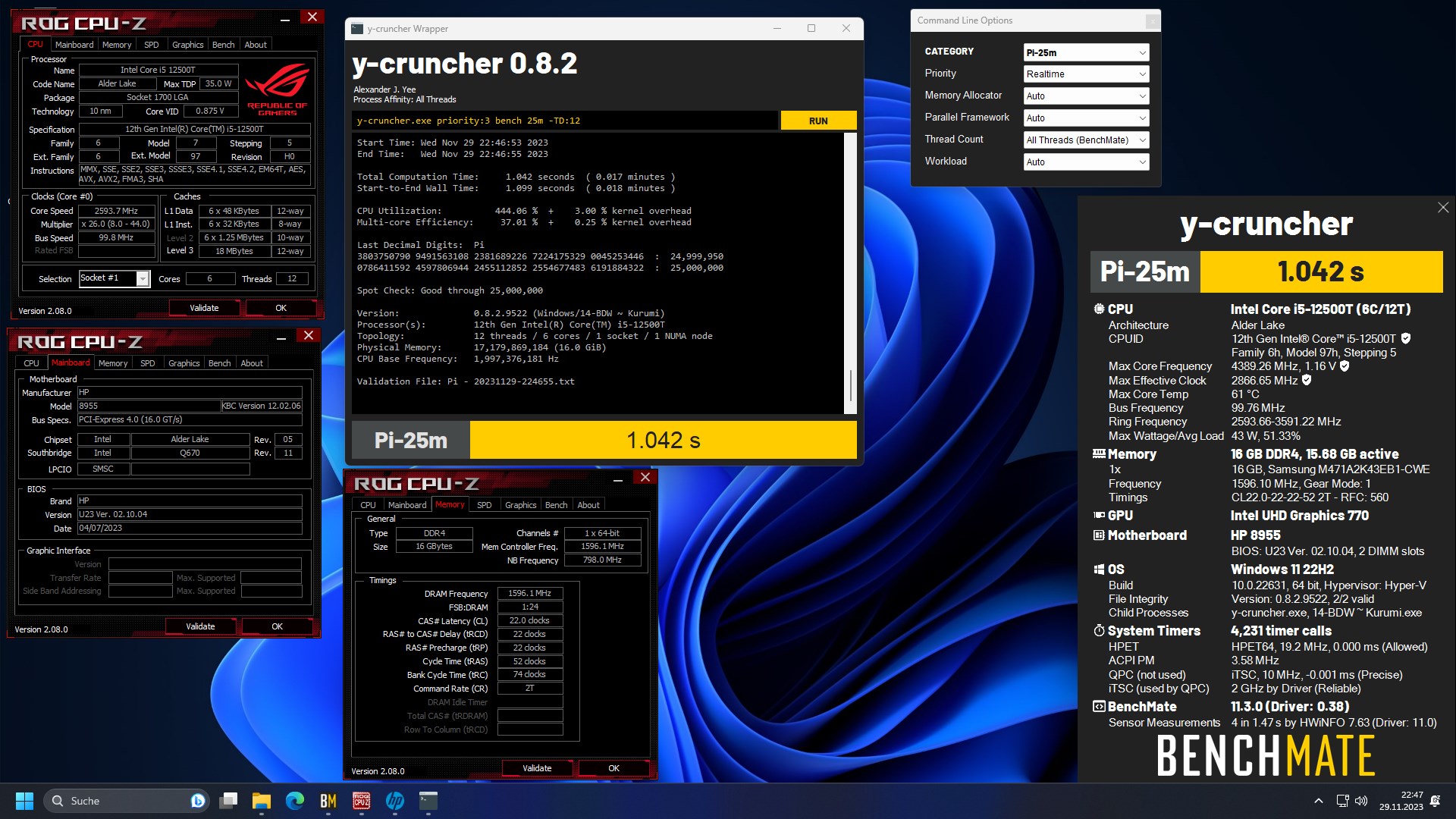Close the Command Line Options panel
This screenshot has height=819, width=1456.
(1152, 20)
